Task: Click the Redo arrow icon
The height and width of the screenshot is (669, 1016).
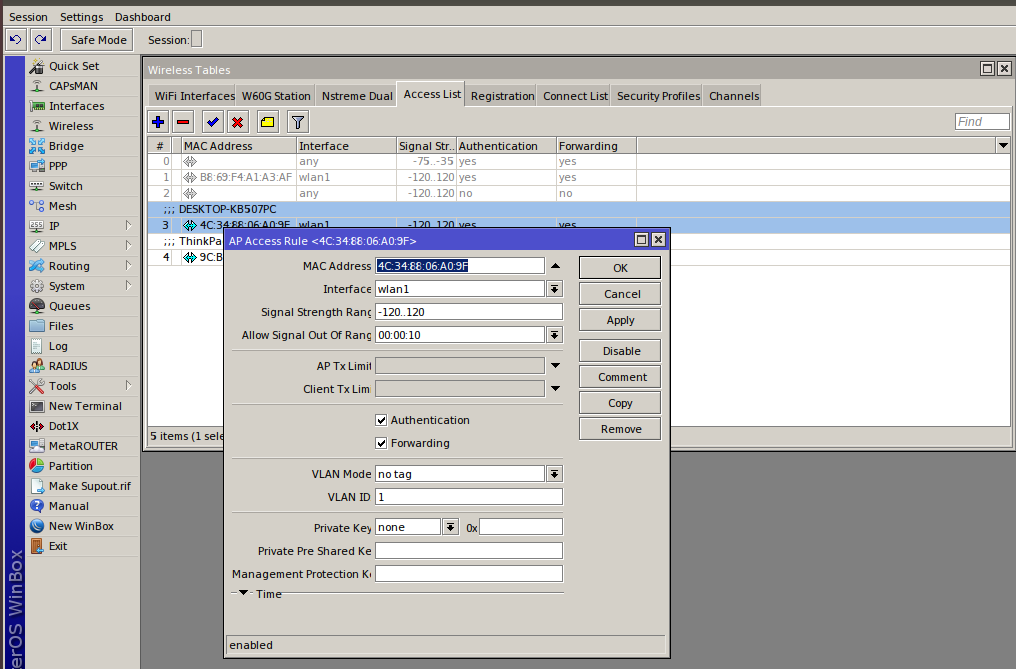Action: [x=40, y=40]
